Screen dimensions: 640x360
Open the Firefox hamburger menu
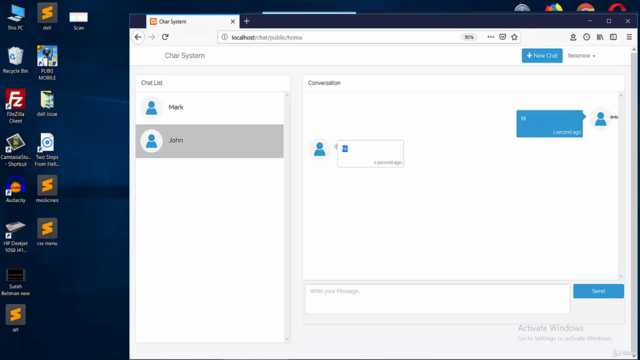(x=629, y=37)
